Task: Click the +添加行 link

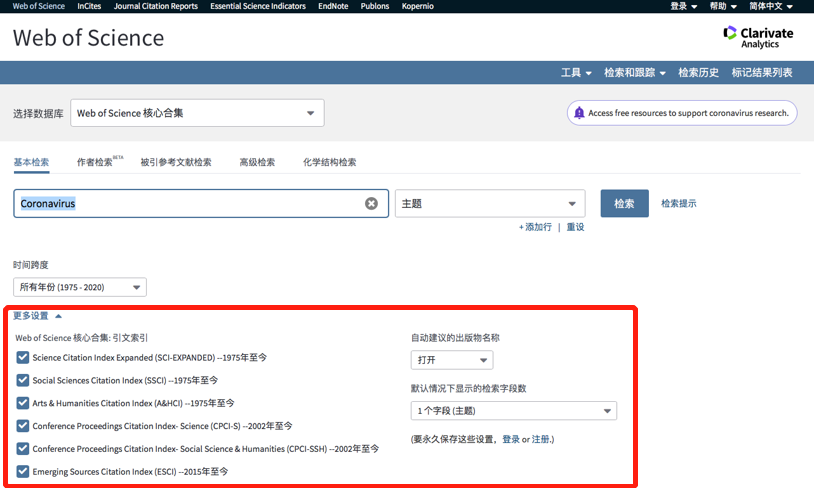Action: [535, 227]
